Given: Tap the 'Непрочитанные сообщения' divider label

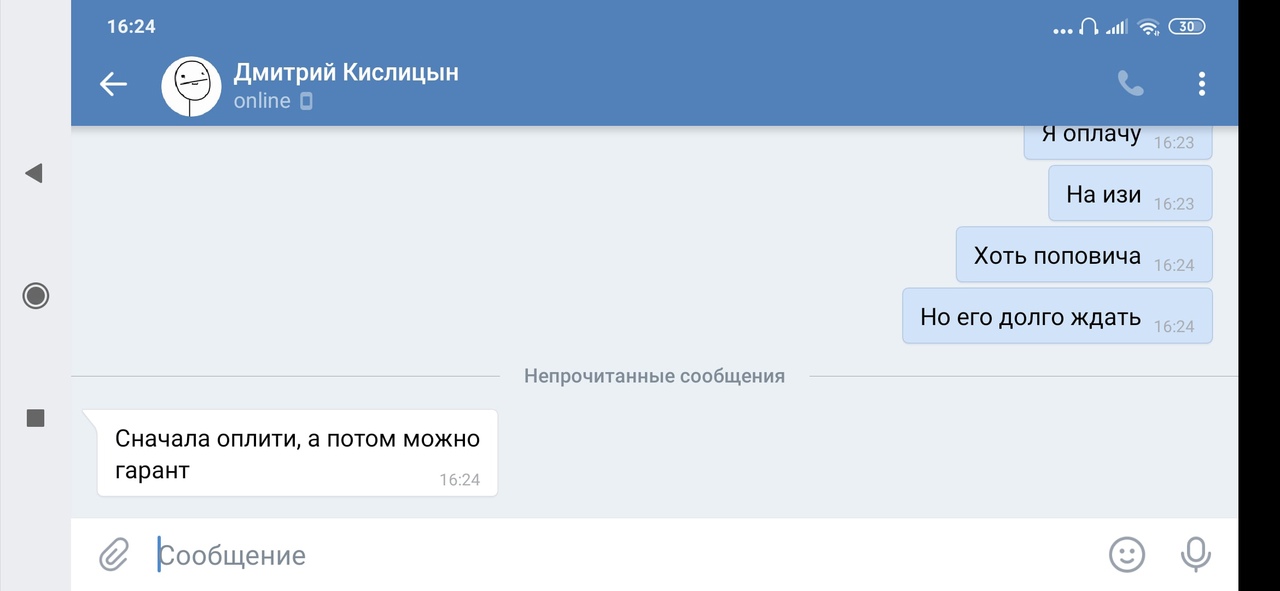Looking at the screenshot, I should click(x=654, y=376).
